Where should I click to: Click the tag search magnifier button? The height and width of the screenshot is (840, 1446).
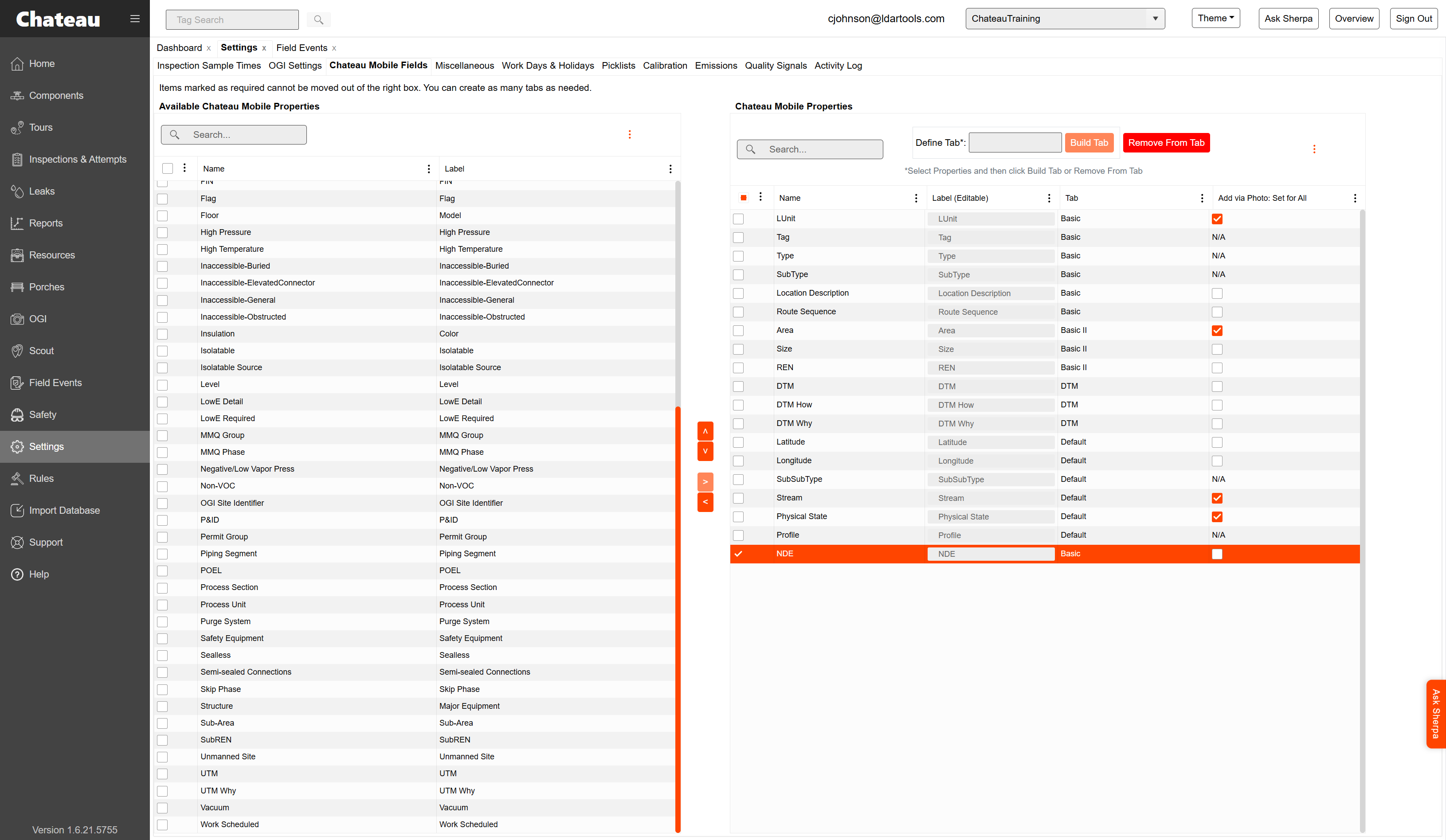[318, 20]
